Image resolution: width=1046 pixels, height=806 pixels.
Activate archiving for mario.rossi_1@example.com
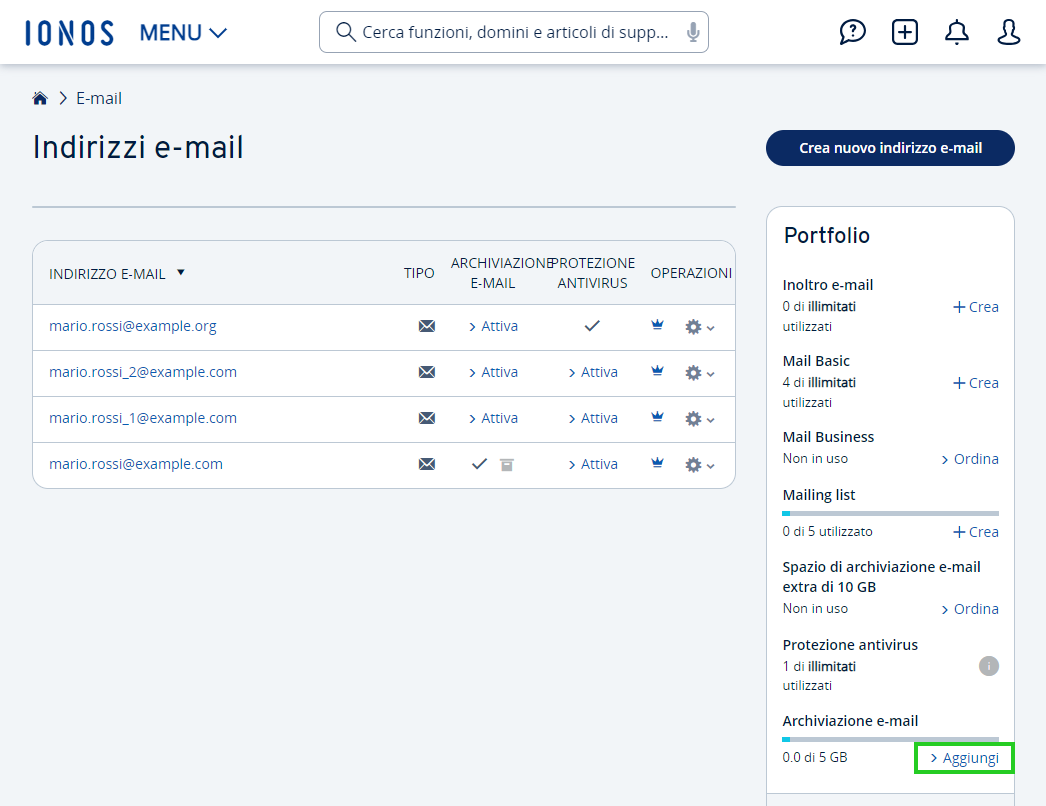(493, 418)
